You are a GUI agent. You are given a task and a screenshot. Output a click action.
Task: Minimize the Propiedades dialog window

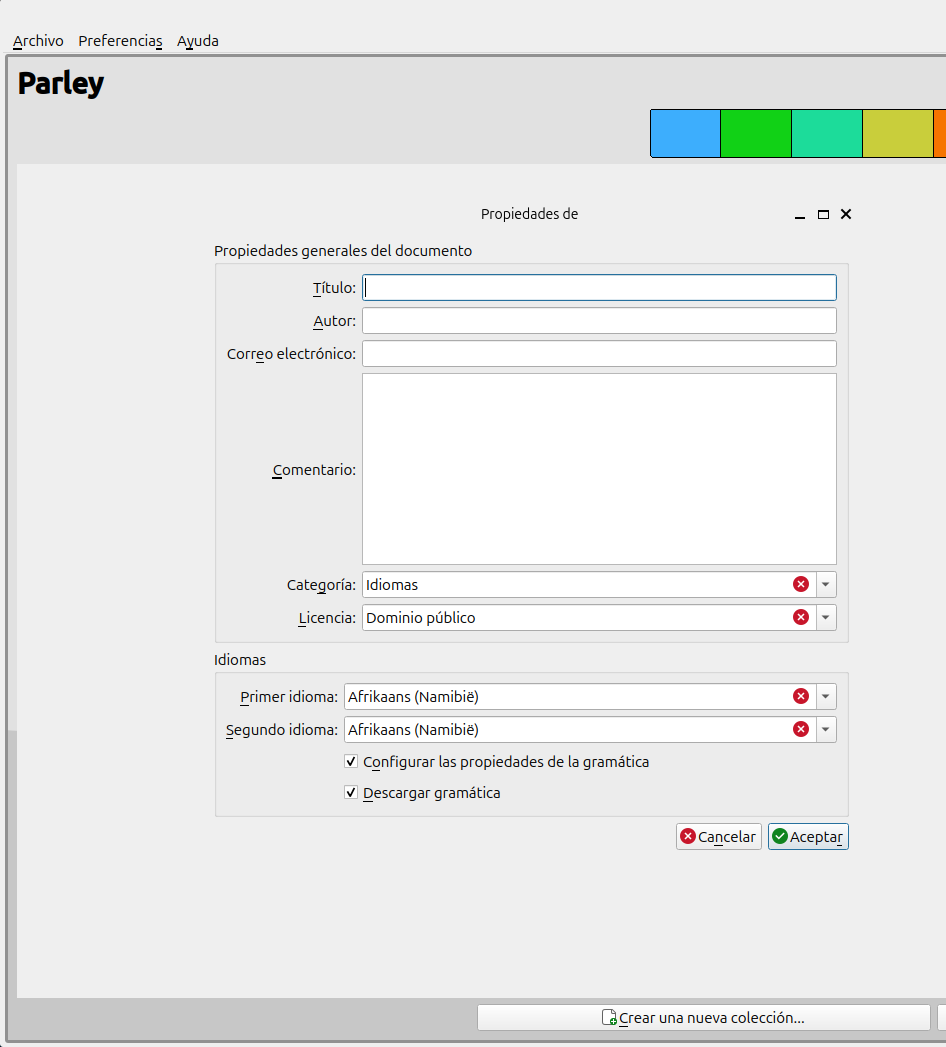[800, 215]
